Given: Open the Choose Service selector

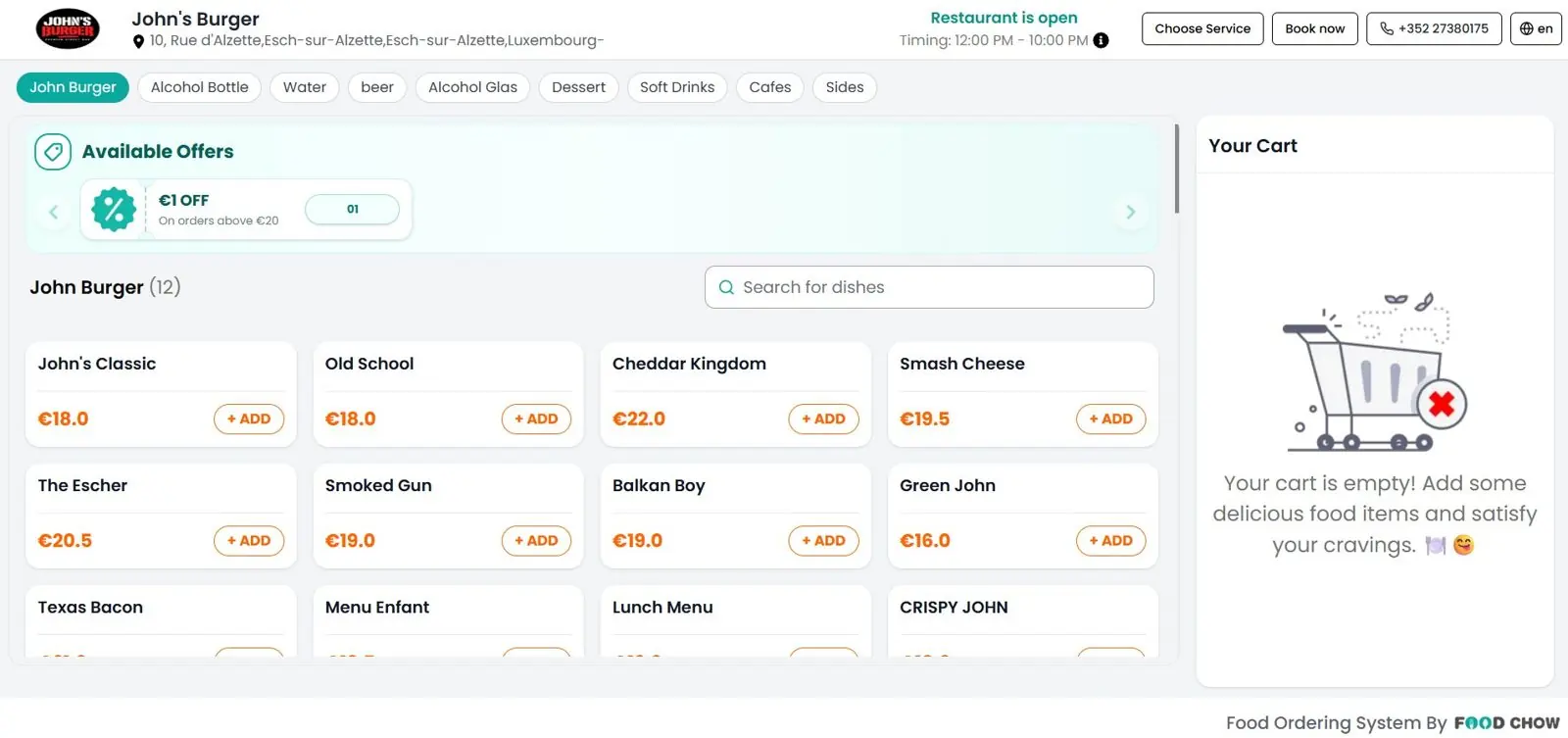Looking at the screenshot, I should click(1202, 28).
